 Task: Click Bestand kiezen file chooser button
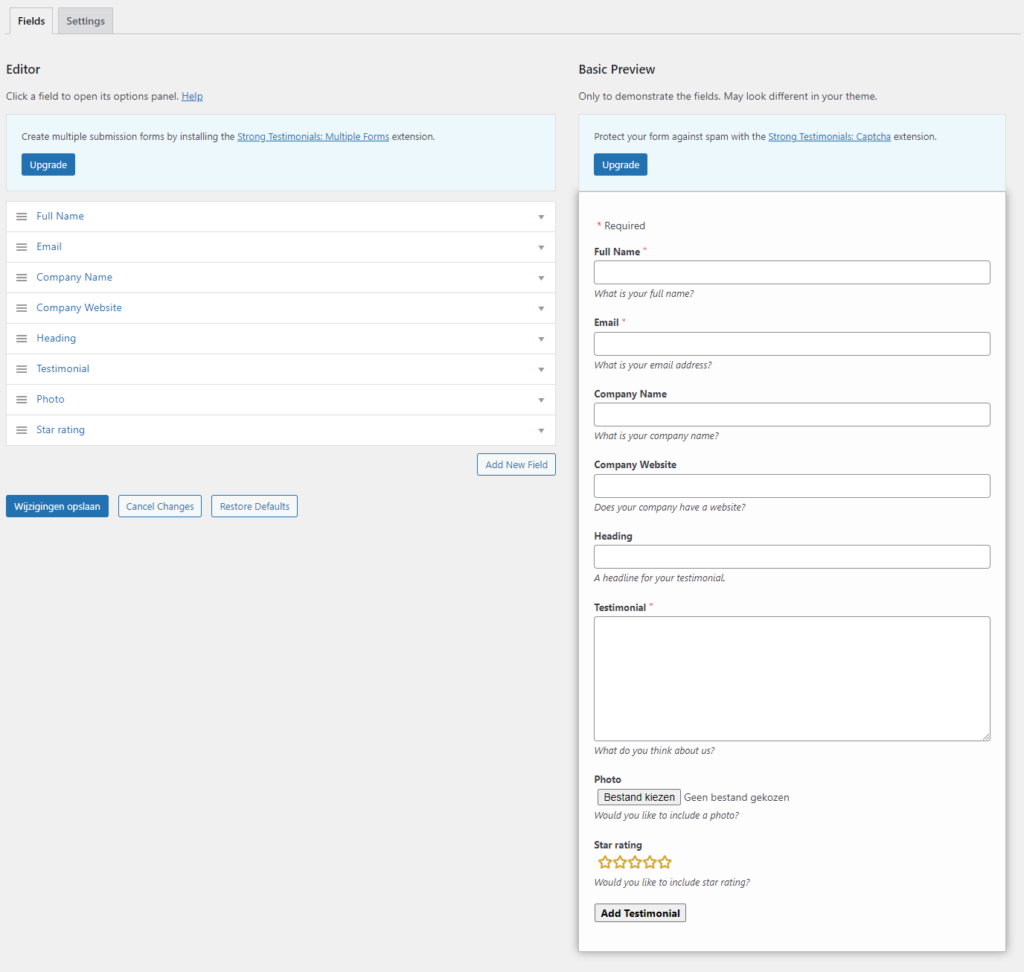[639, 797]
